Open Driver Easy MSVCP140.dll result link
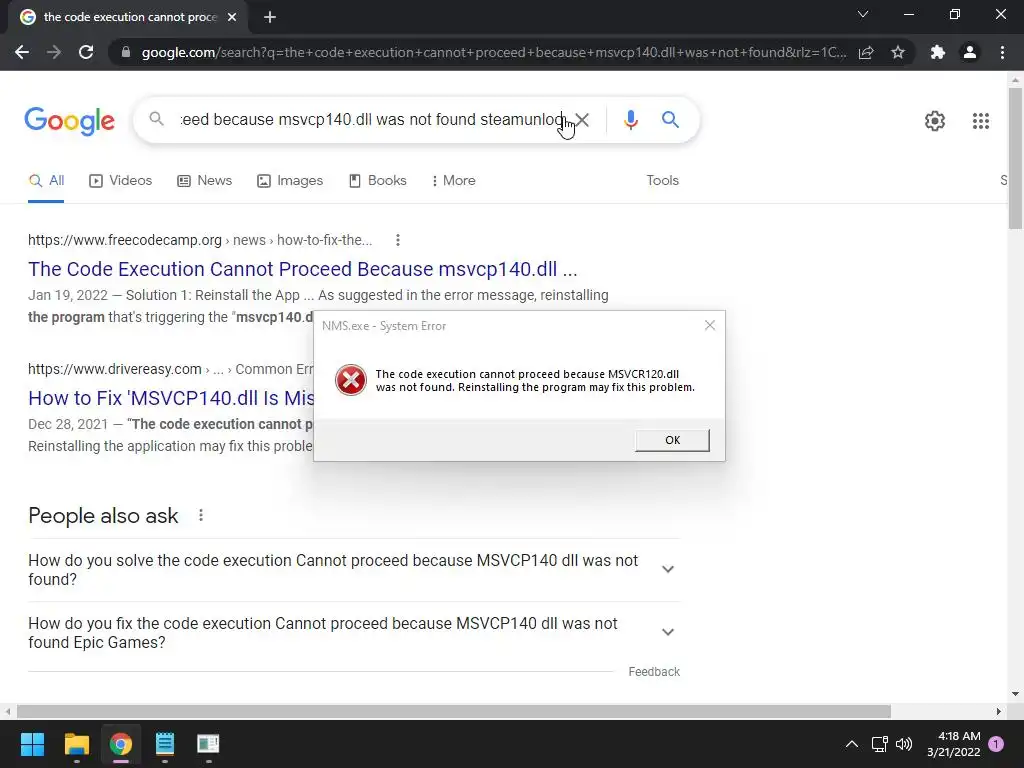Viewport: 1024px width, 768px height. [x=171, y=398]
